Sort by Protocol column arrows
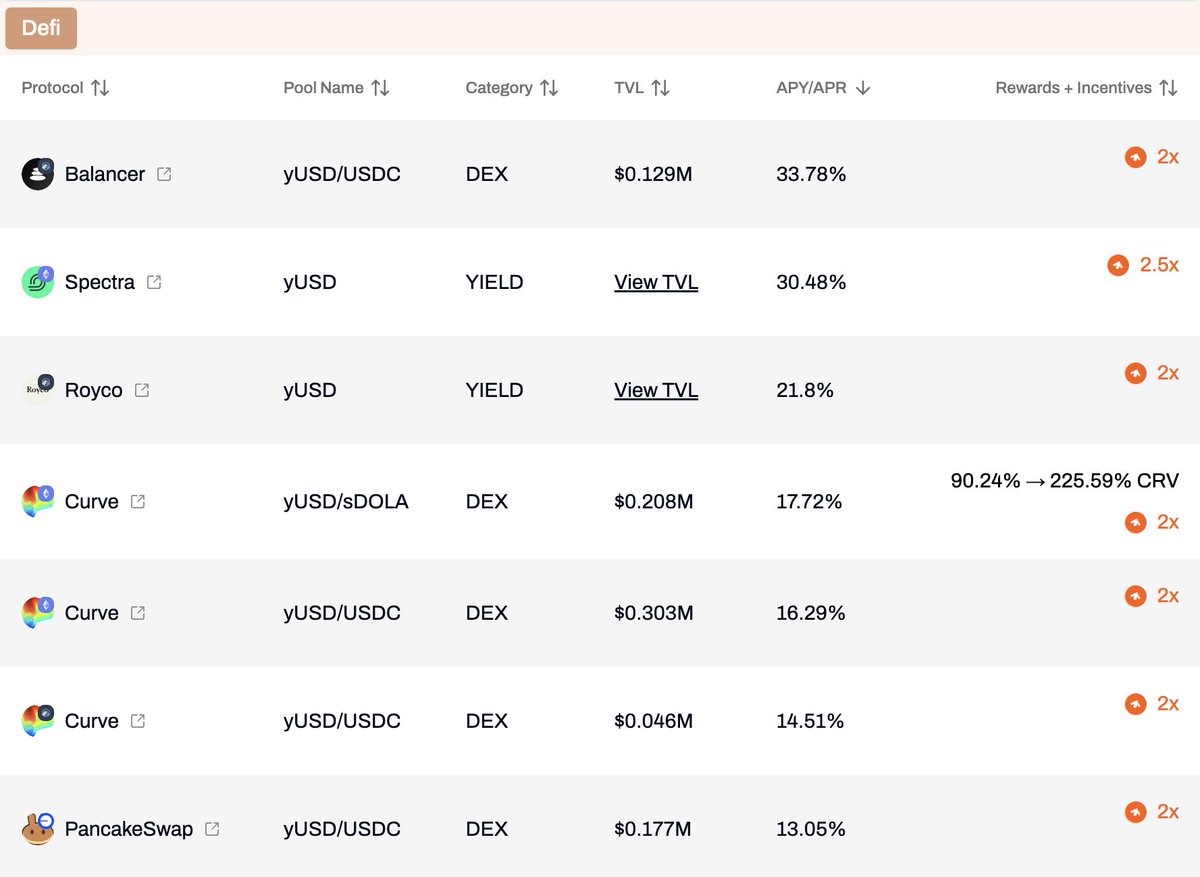This screenshot has width=1200, height=877. pos(100,88)
